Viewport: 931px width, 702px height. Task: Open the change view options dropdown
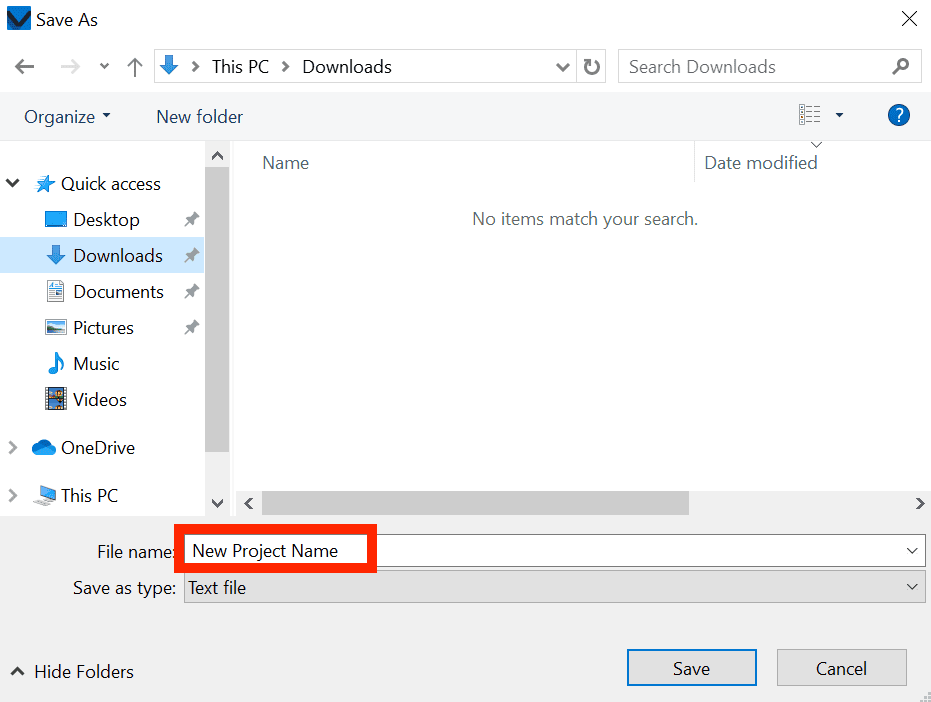pyautogui.click(x=839, y=114)
